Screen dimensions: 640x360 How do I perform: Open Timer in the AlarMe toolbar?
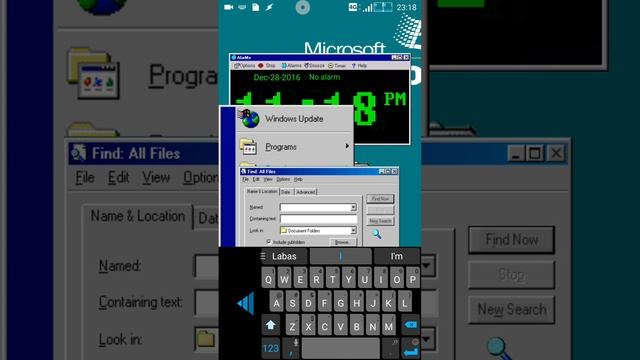click(337, 65)
